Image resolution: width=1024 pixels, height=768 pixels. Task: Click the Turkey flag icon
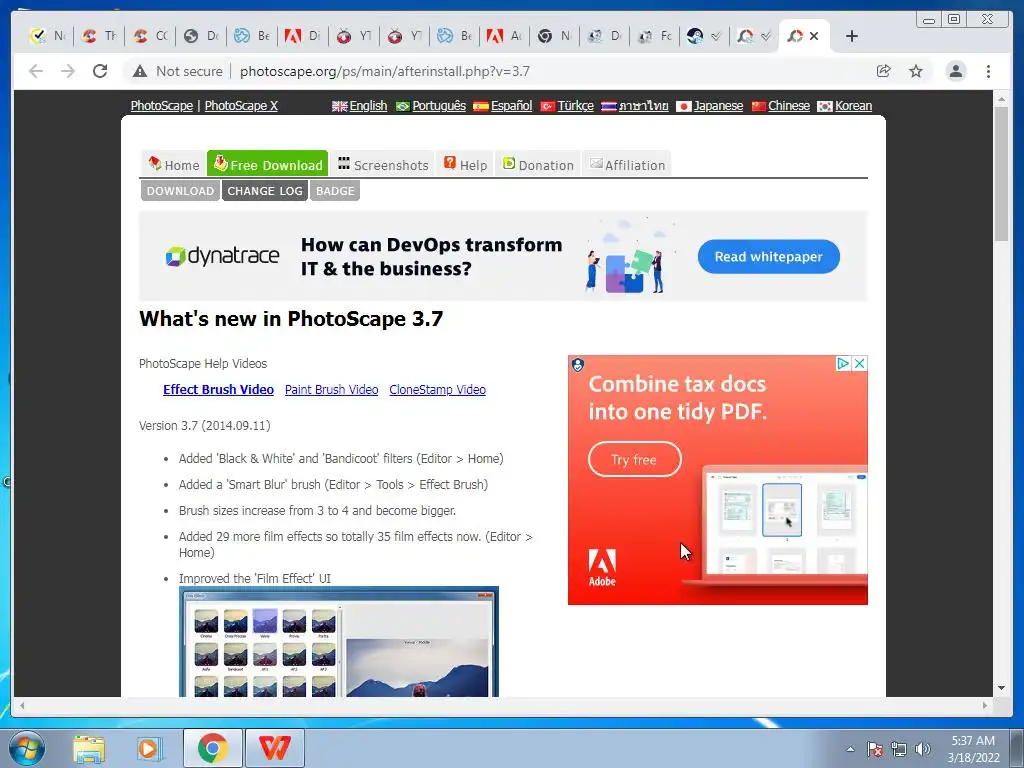tap(547, 106)
